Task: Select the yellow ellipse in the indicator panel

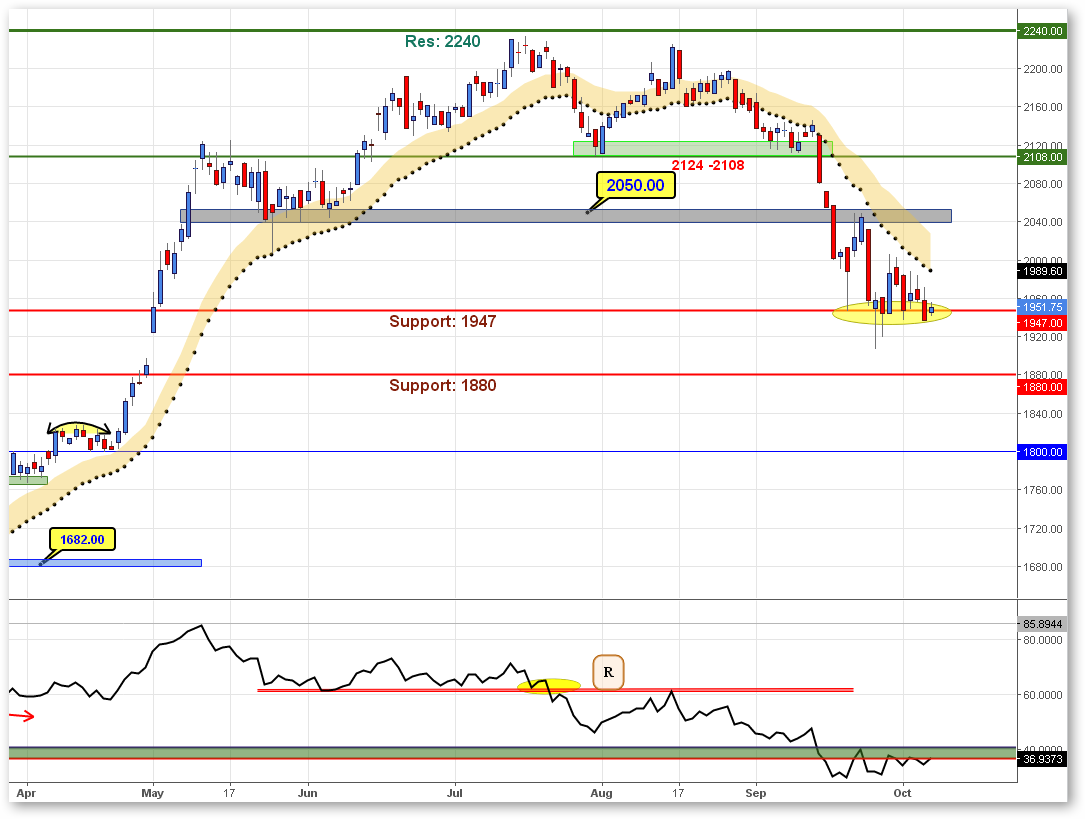Action: [549, 685]
